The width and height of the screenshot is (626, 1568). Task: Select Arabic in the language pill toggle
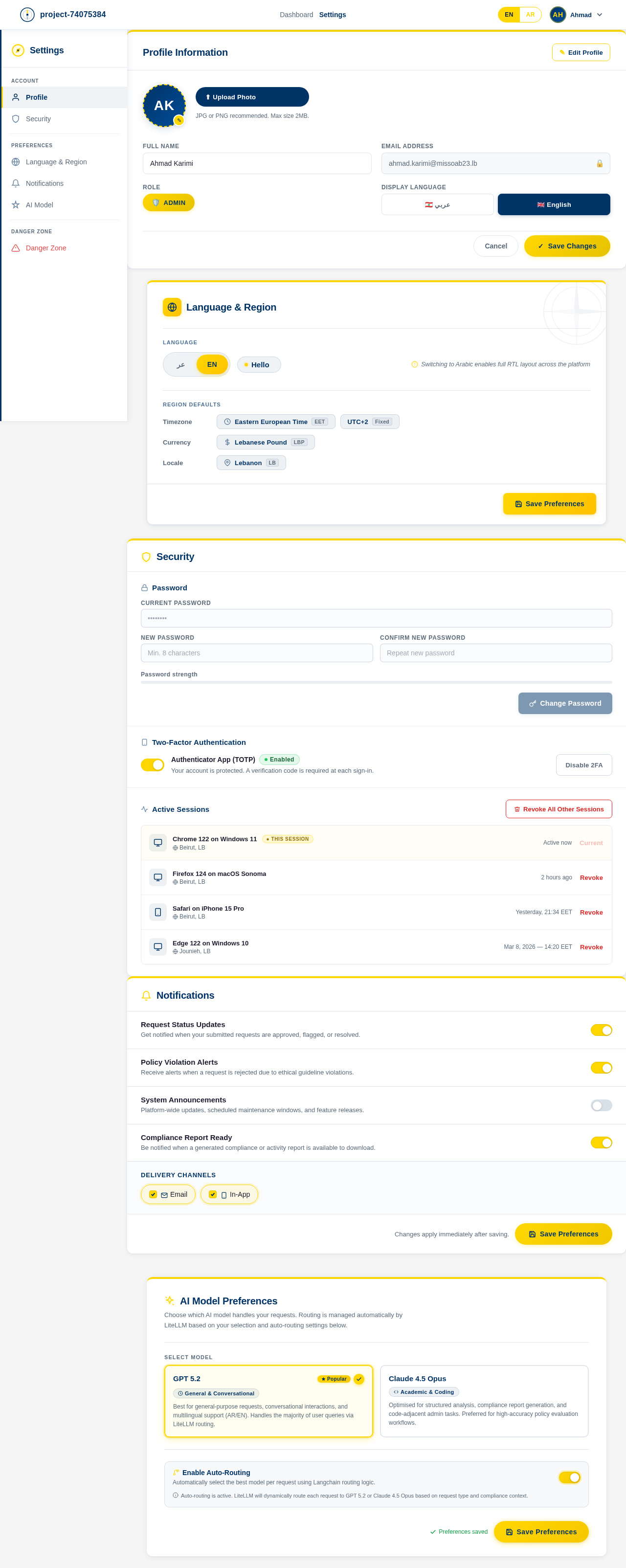point(180,364)
